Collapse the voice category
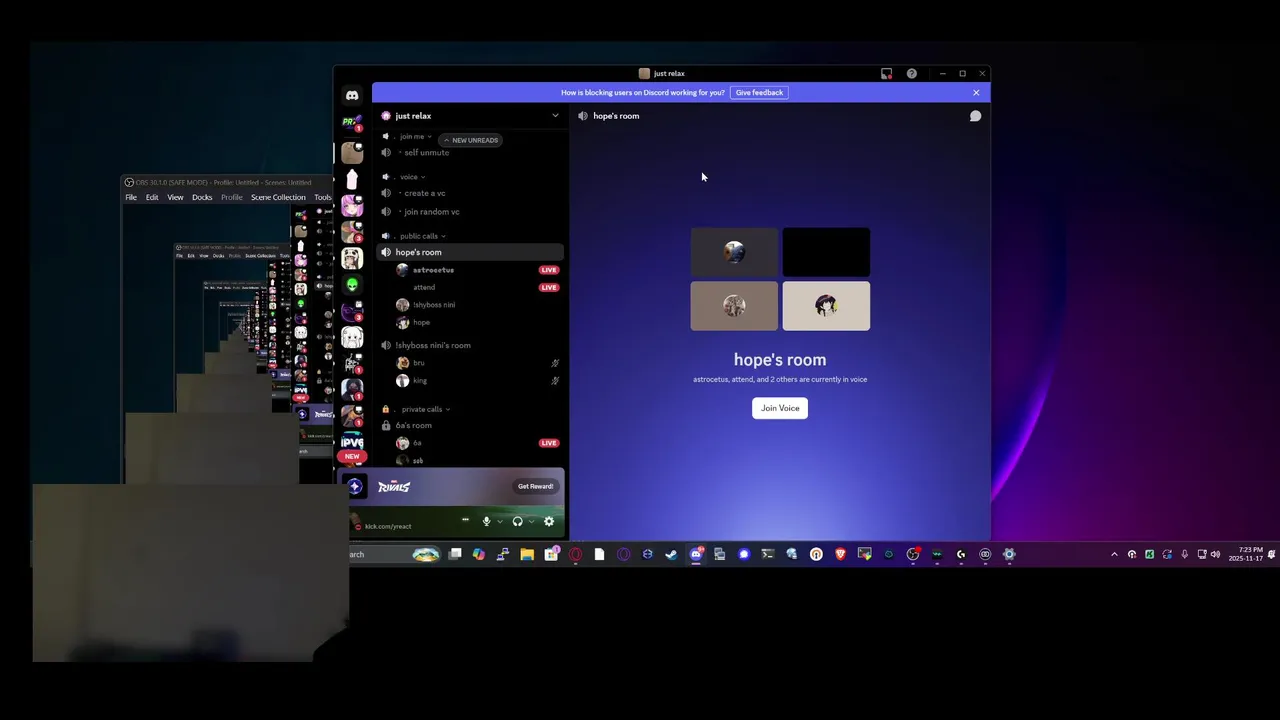This screenshot has height=720, width=1280. [x=411, y=177]
